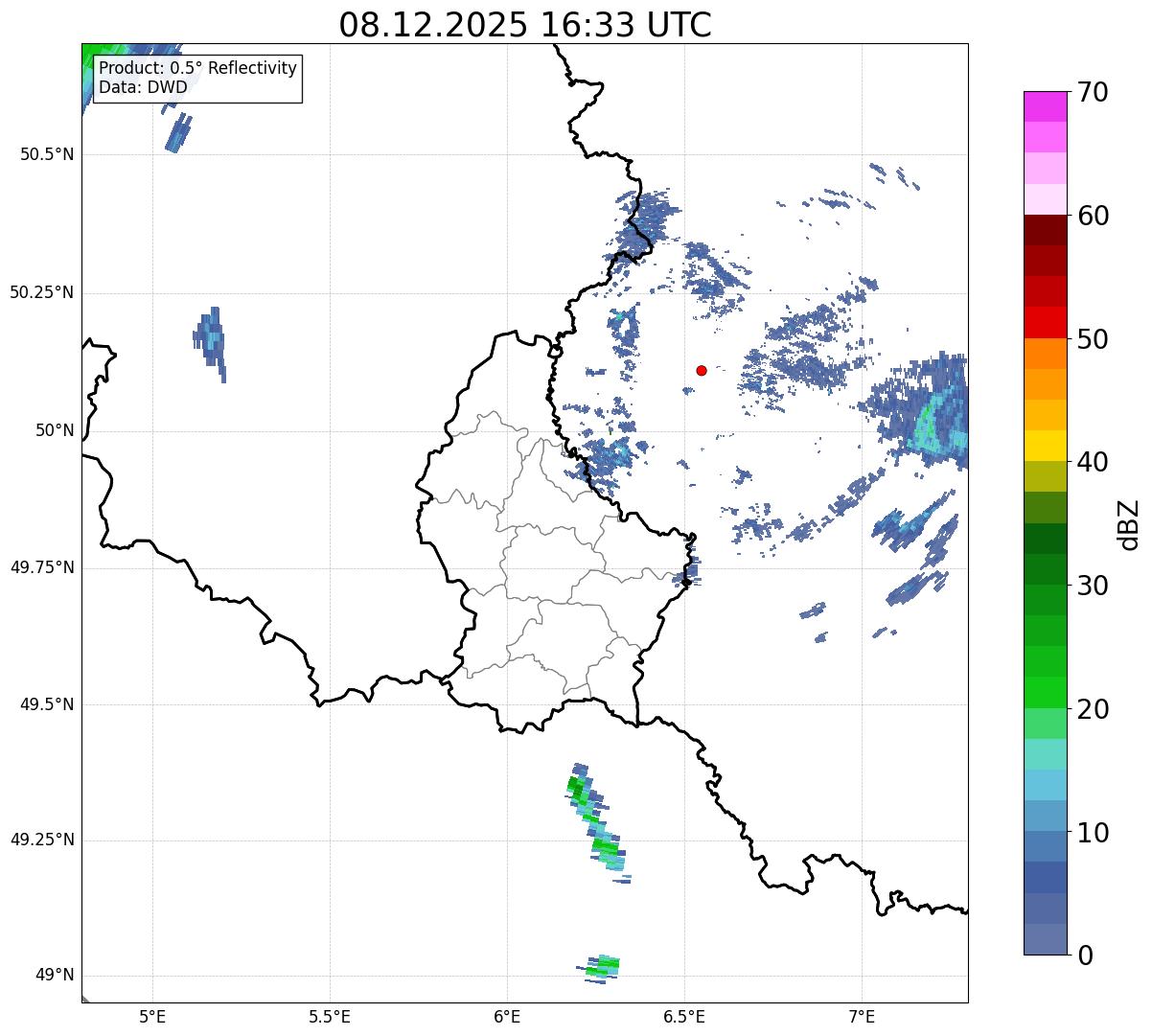Image resolution: width=1152 pixels, height=1036 pixels.
Task: Click the colorbar tick label "70"
Action: click(1093, 92)
